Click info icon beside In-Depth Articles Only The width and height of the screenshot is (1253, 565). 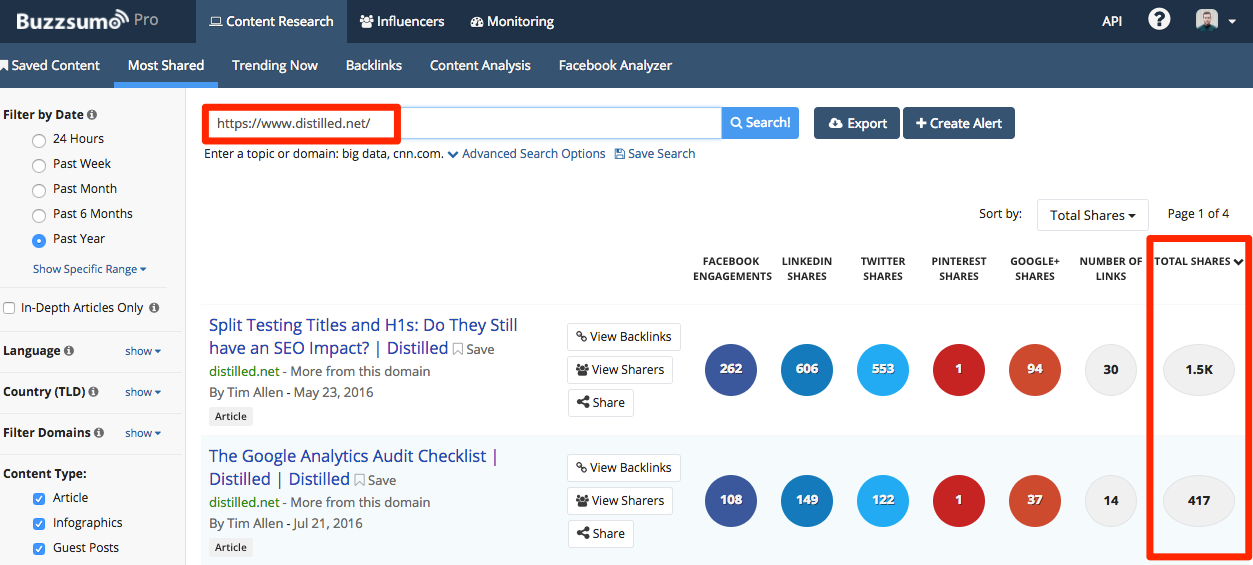pyautogui.click(x=154, y=308)
